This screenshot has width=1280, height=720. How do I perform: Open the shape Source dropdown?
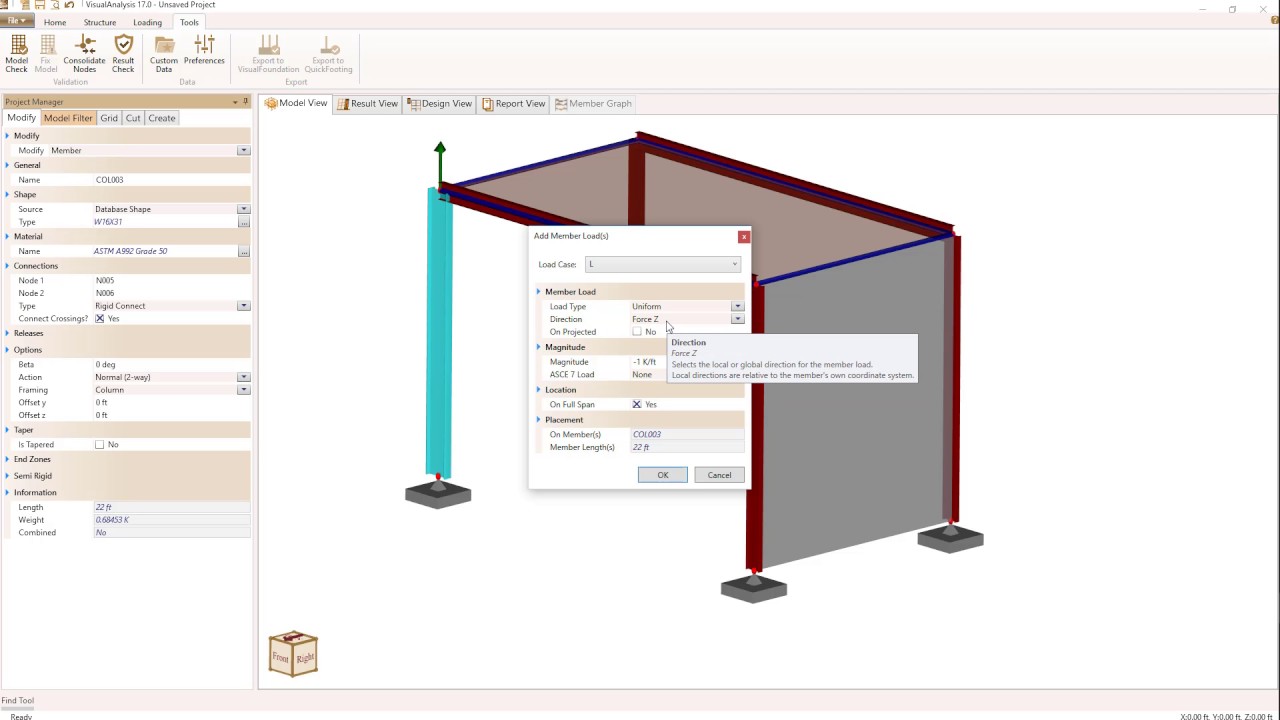coord(243,209)
